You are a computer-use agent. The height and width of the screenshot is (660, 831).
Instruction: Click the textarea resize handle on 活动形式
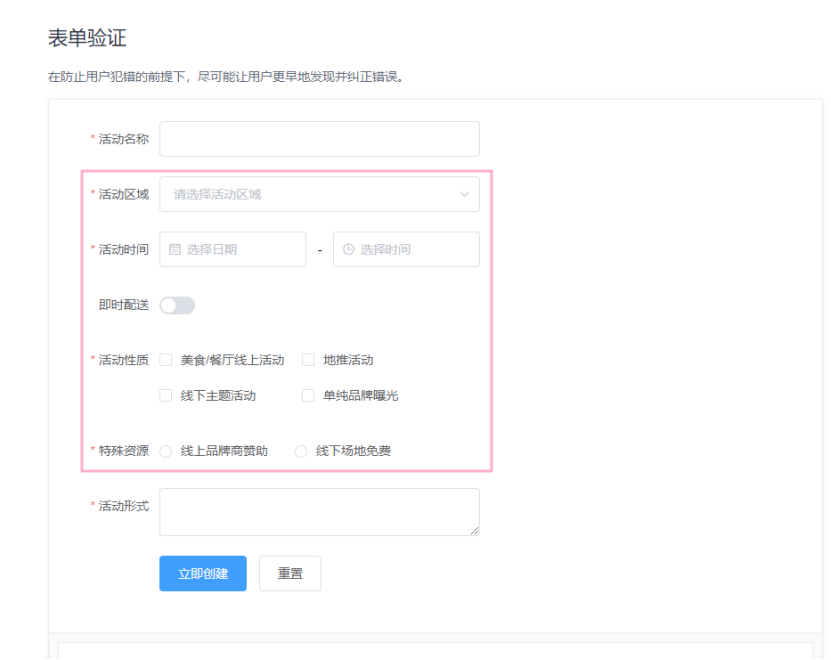pos(475,530)
